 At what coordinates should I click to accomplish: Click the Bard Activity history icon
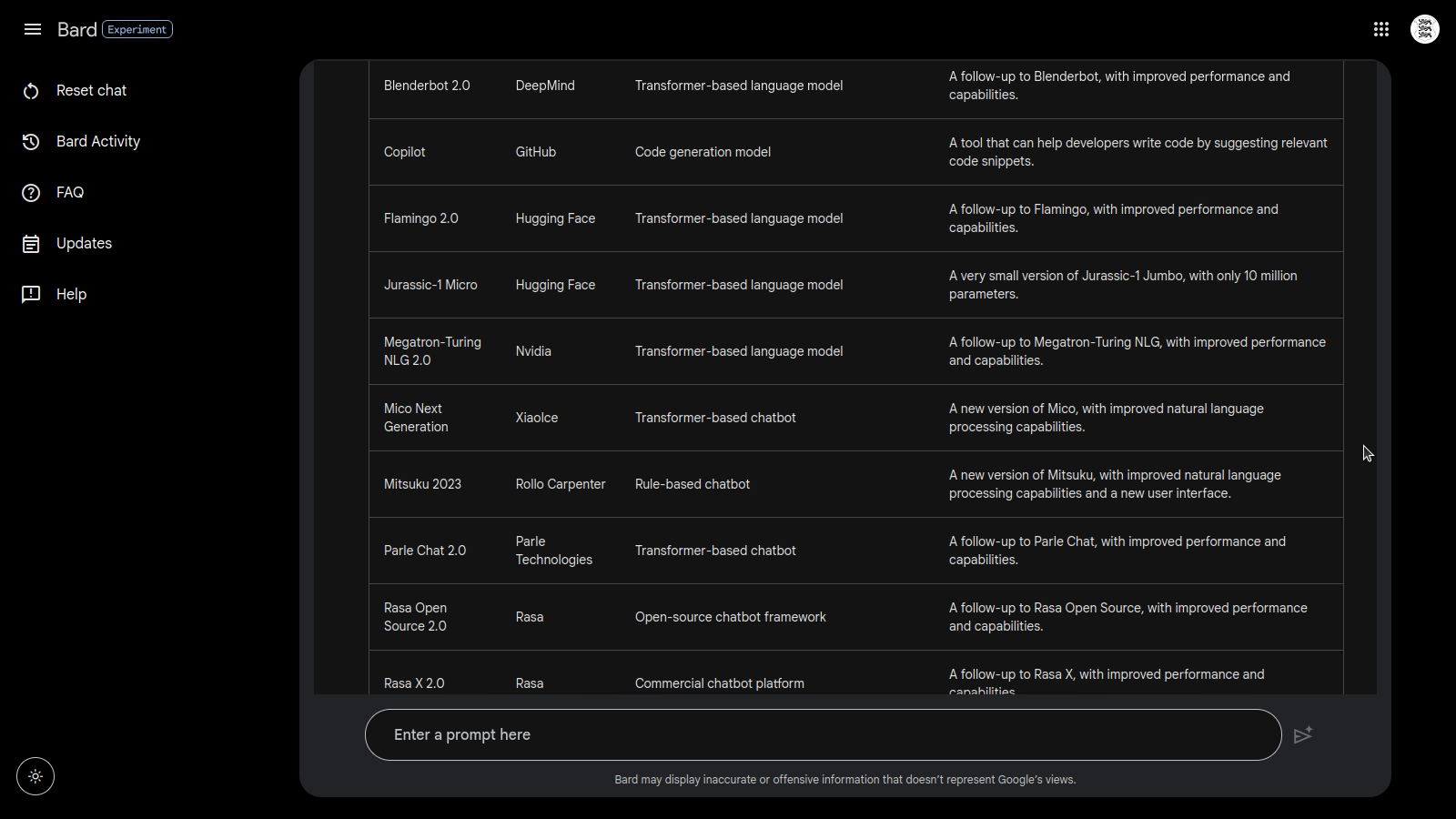pyautogui.click(x=31, y=142)
